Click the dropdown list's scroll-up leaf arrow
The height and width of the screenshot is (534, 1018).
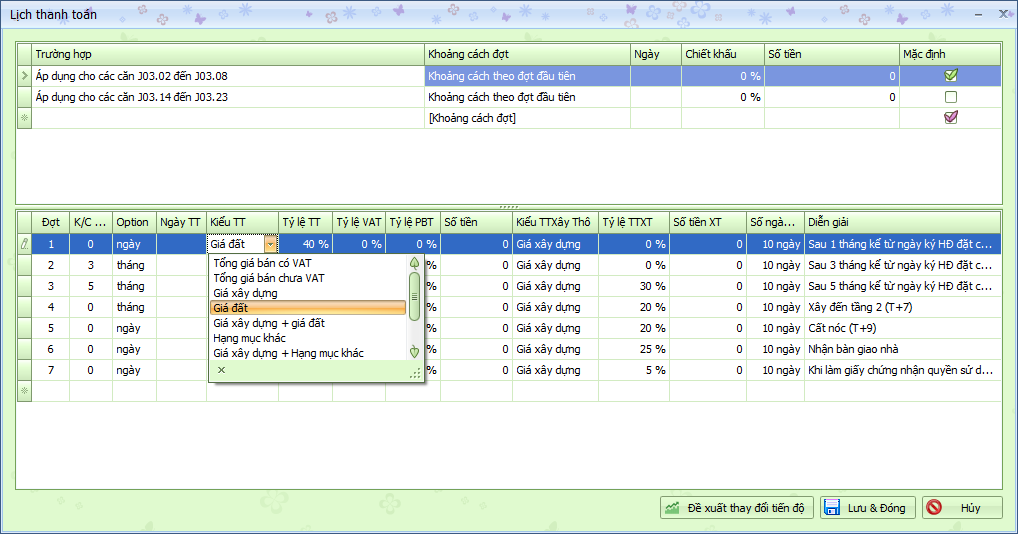tap(415, 263)
